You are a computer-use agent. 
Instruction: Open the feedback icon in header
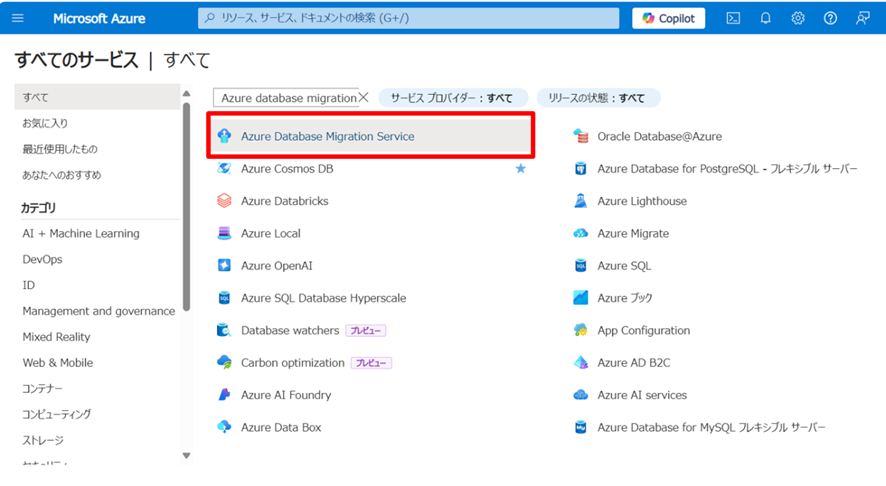click(862, 18)
